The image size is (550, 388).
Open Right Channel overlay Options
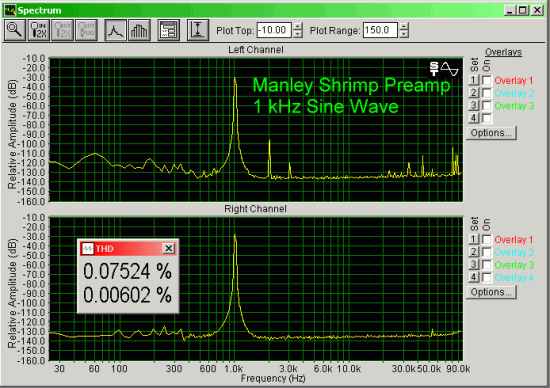tap(491, 292)
